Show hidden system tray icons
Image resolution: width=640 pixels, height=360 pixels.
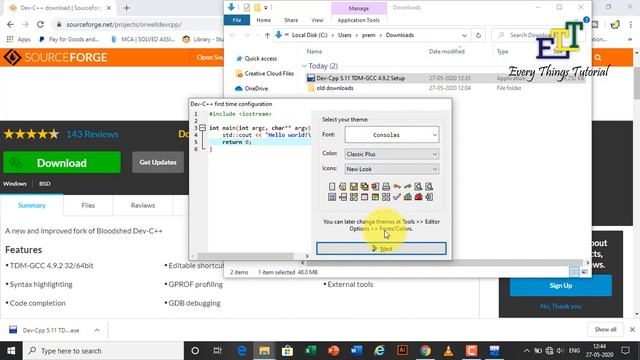(527, 351)
